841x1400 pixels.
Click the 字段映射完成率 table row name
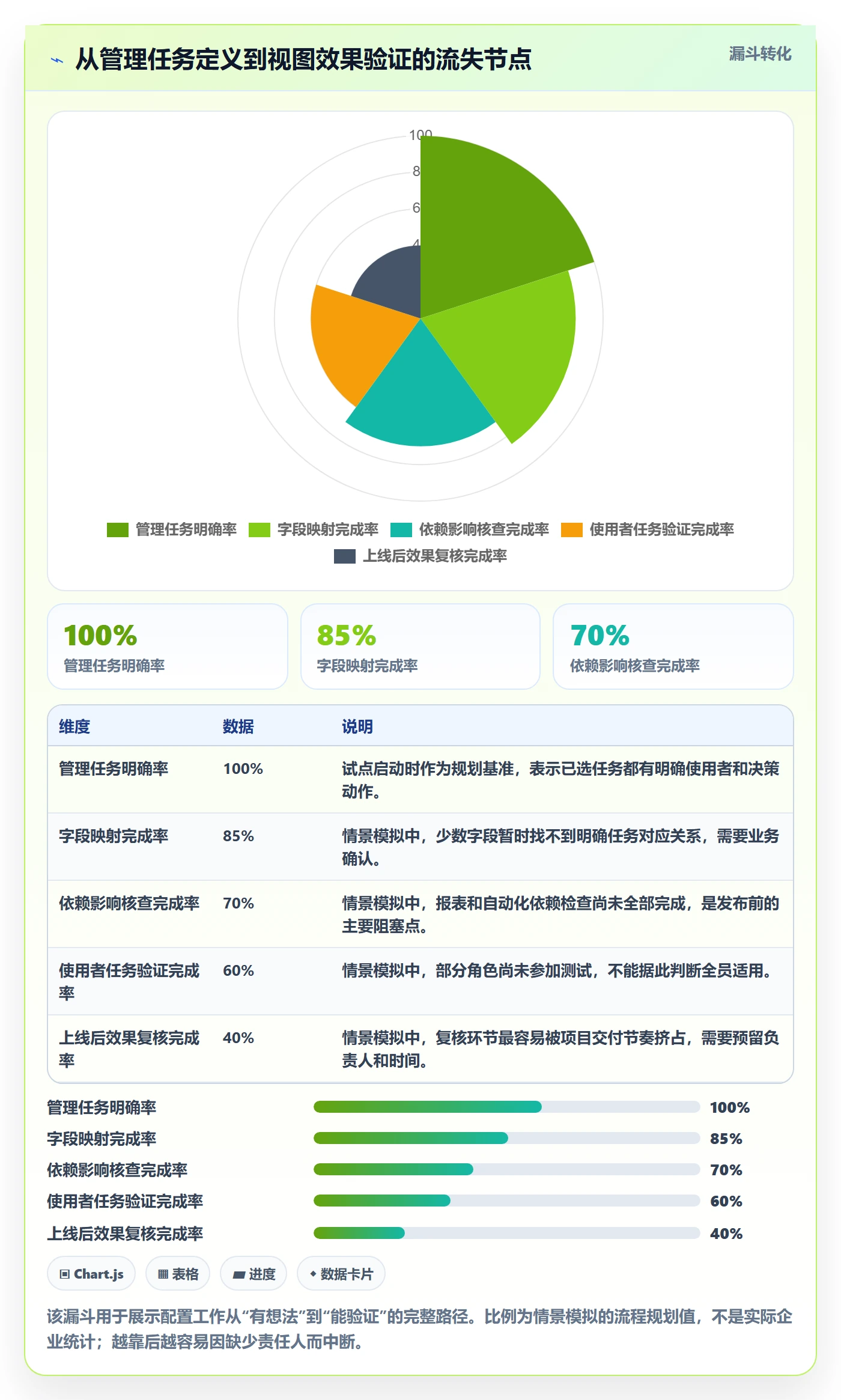[114, 836]
